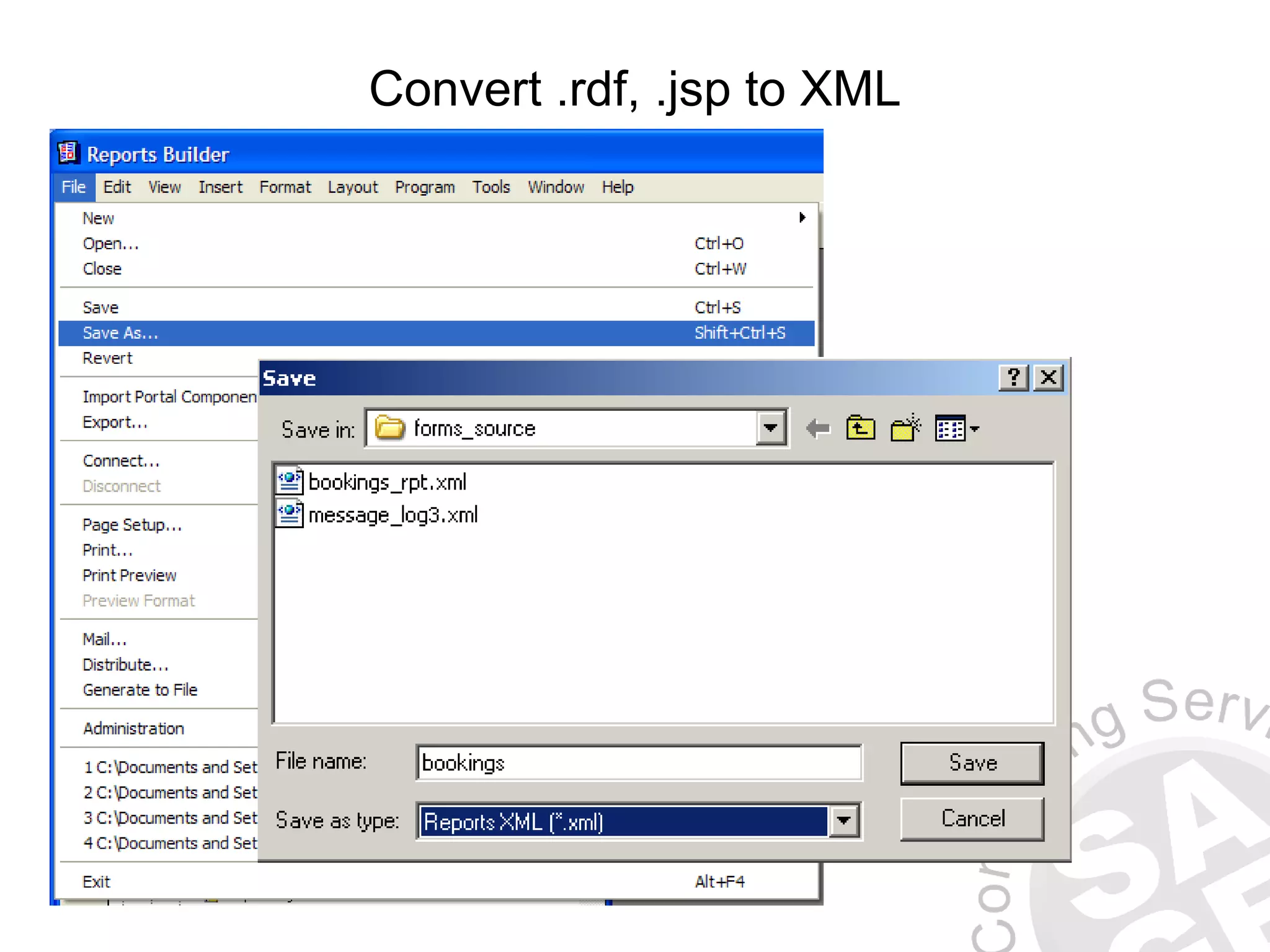
Task: Select the message_log3.xml file name
Action: point(393,515)
